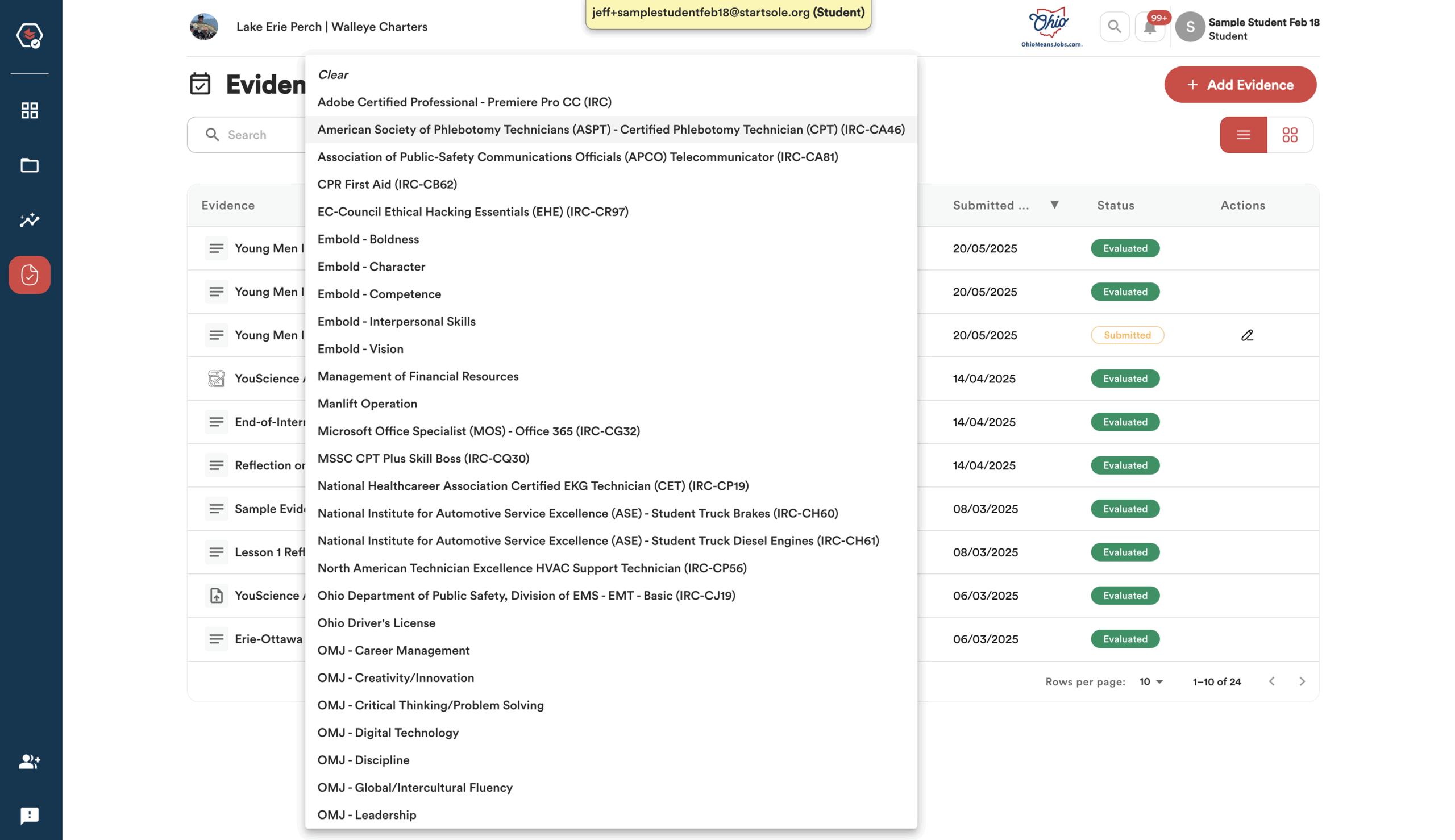The width and height of the screenshot is (1455, 840).
Task: Click the YouScience file upload icon dated 06/03/2025
Action: click(x=217, y=596)
